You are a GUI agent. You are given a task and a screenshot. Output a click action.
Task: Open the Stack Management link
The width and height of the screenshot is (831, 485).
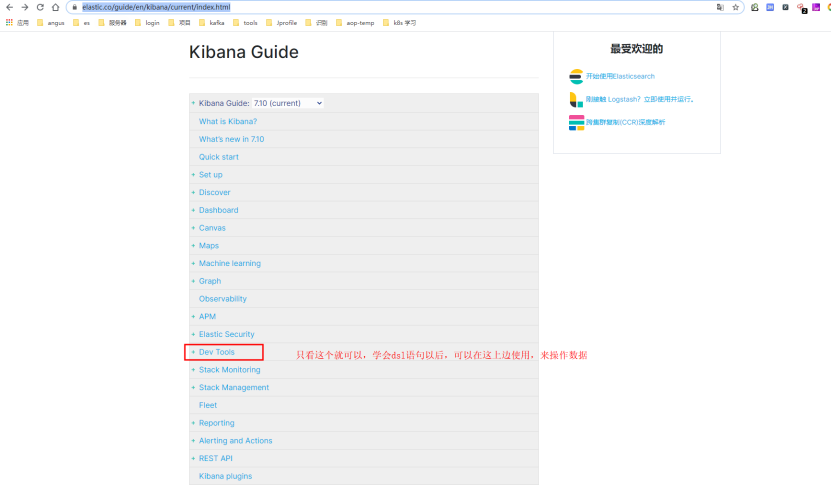click(234, 387)
